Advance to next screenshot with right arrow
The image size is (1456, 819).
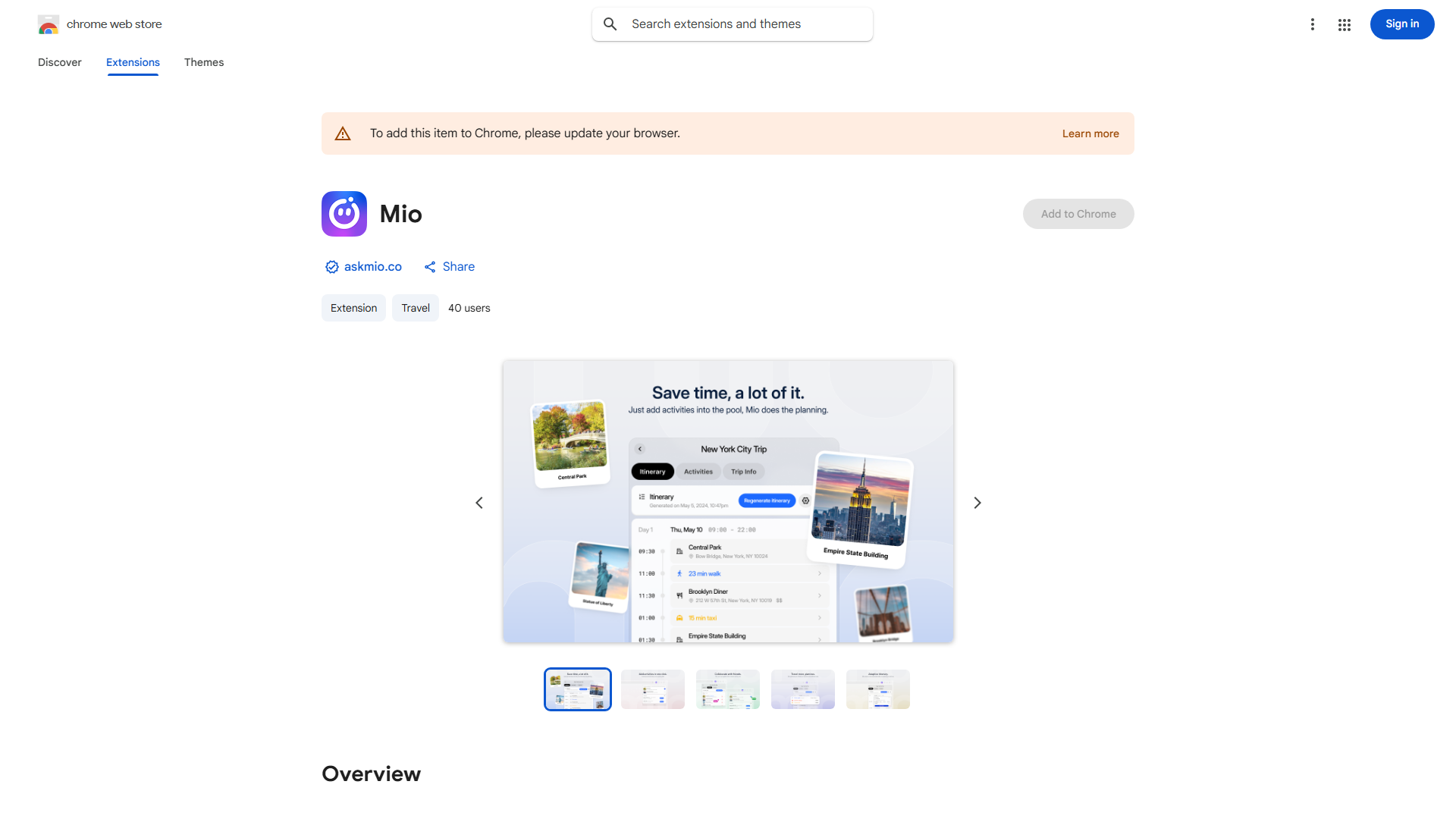pos(977,503)
